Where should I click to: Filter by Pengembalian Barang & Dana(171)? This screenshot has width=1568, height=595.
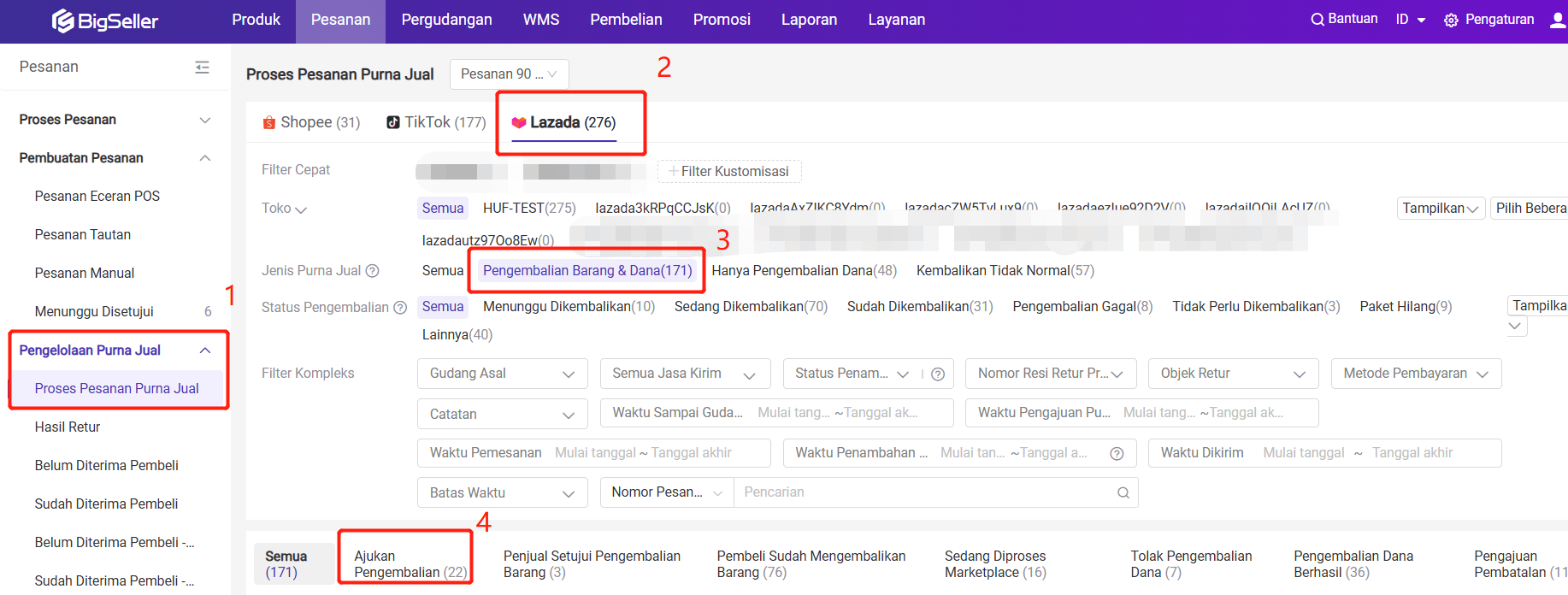[587, 271]
